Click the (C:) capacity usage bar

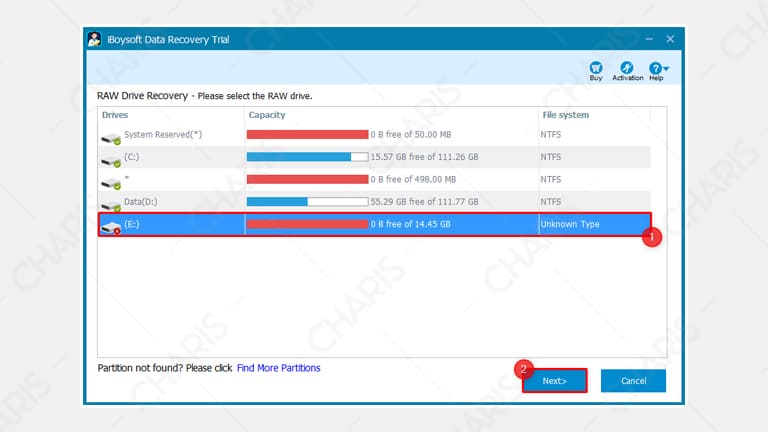[x=307, y=157]
